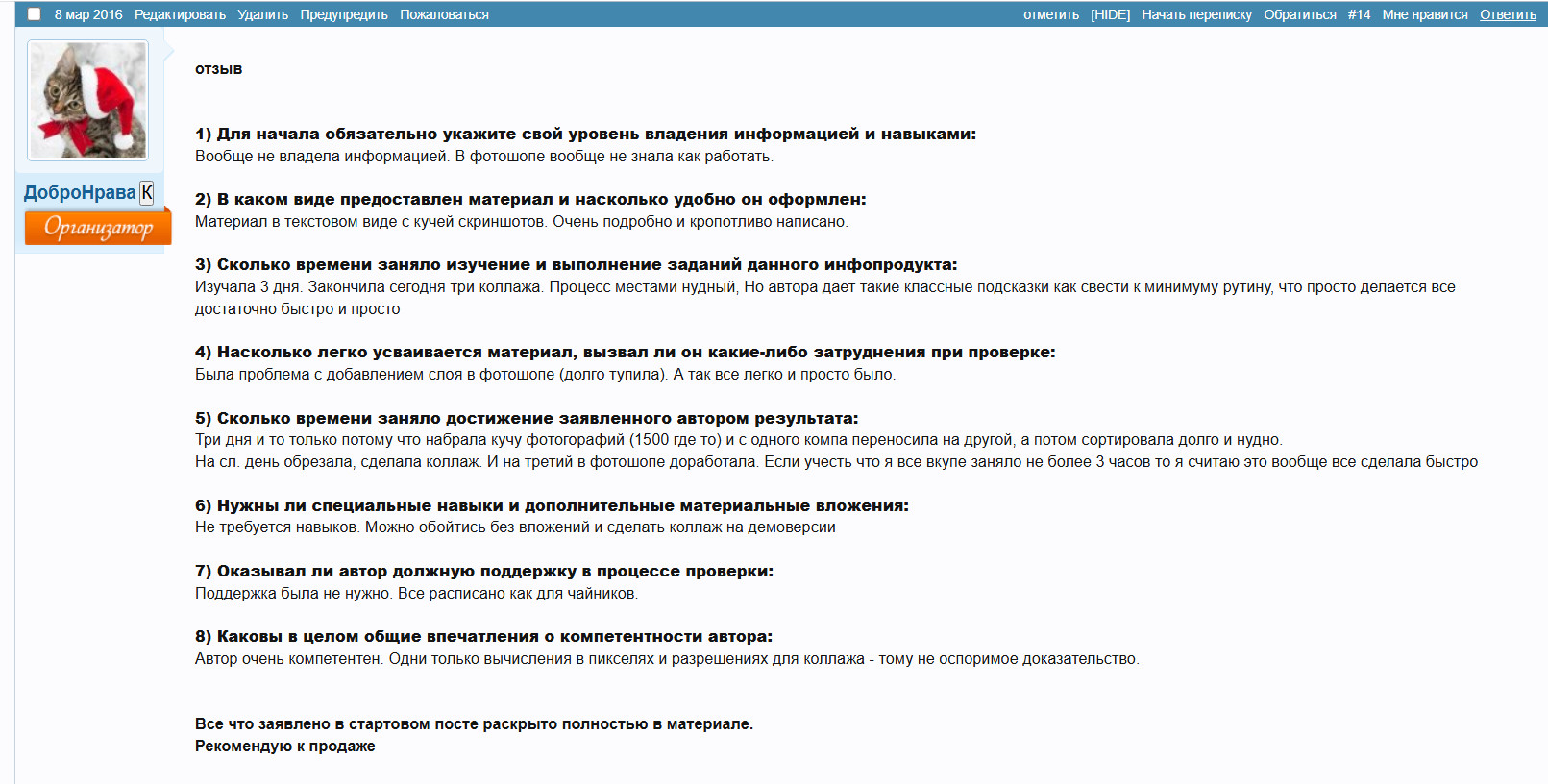Click the answer Не требуется навыков
This screenshot has height=784, width=1548.
click(x=515, y=527)
